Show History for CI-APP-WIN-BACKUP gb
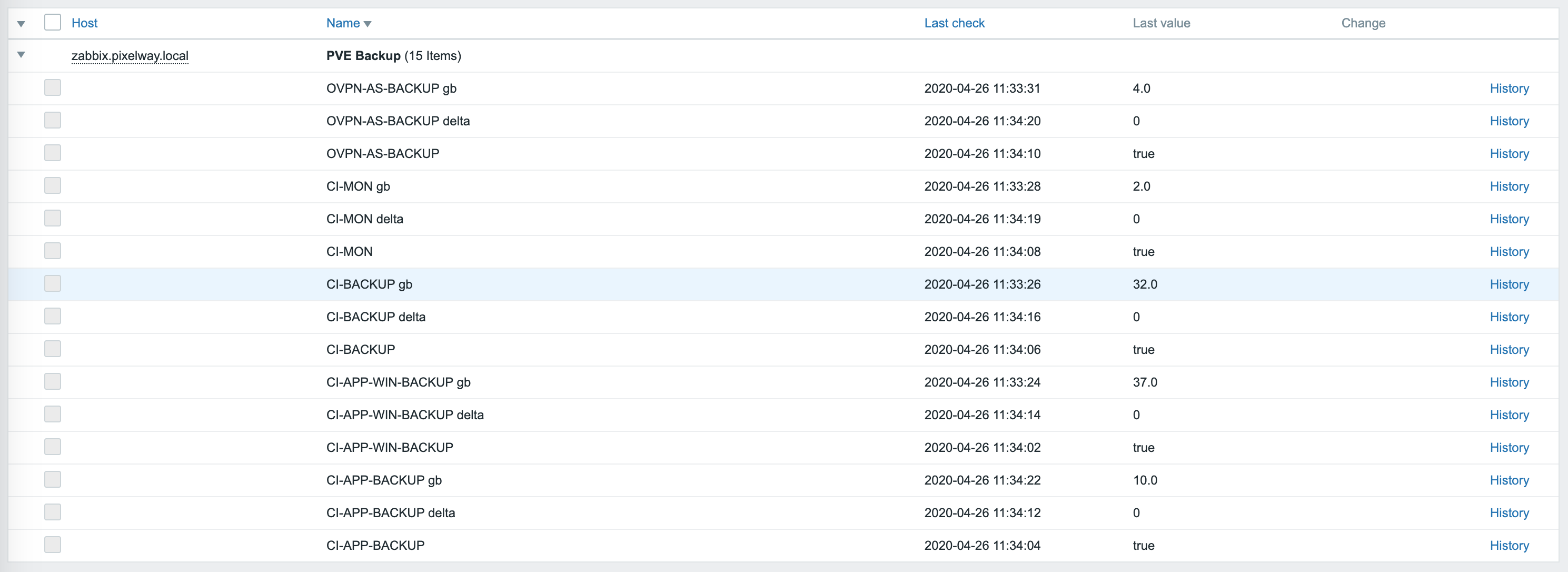 click(x=1509, y=382)
